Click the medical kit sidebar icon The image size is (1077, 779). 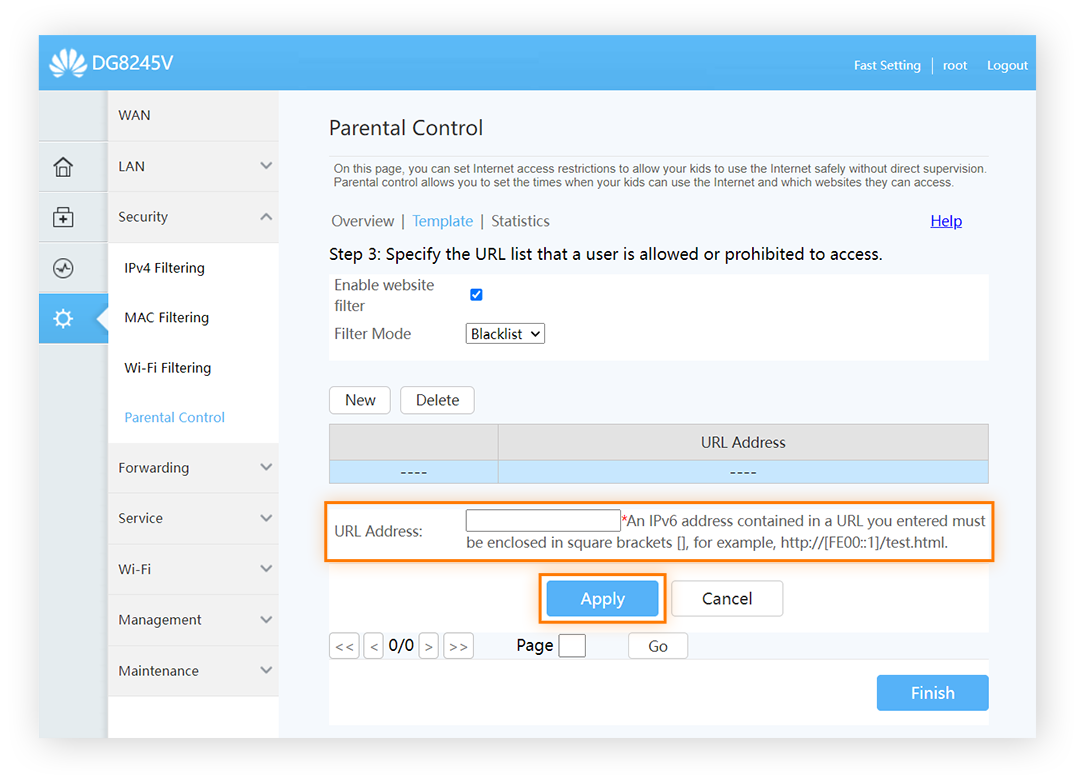(x=63, y=218)
